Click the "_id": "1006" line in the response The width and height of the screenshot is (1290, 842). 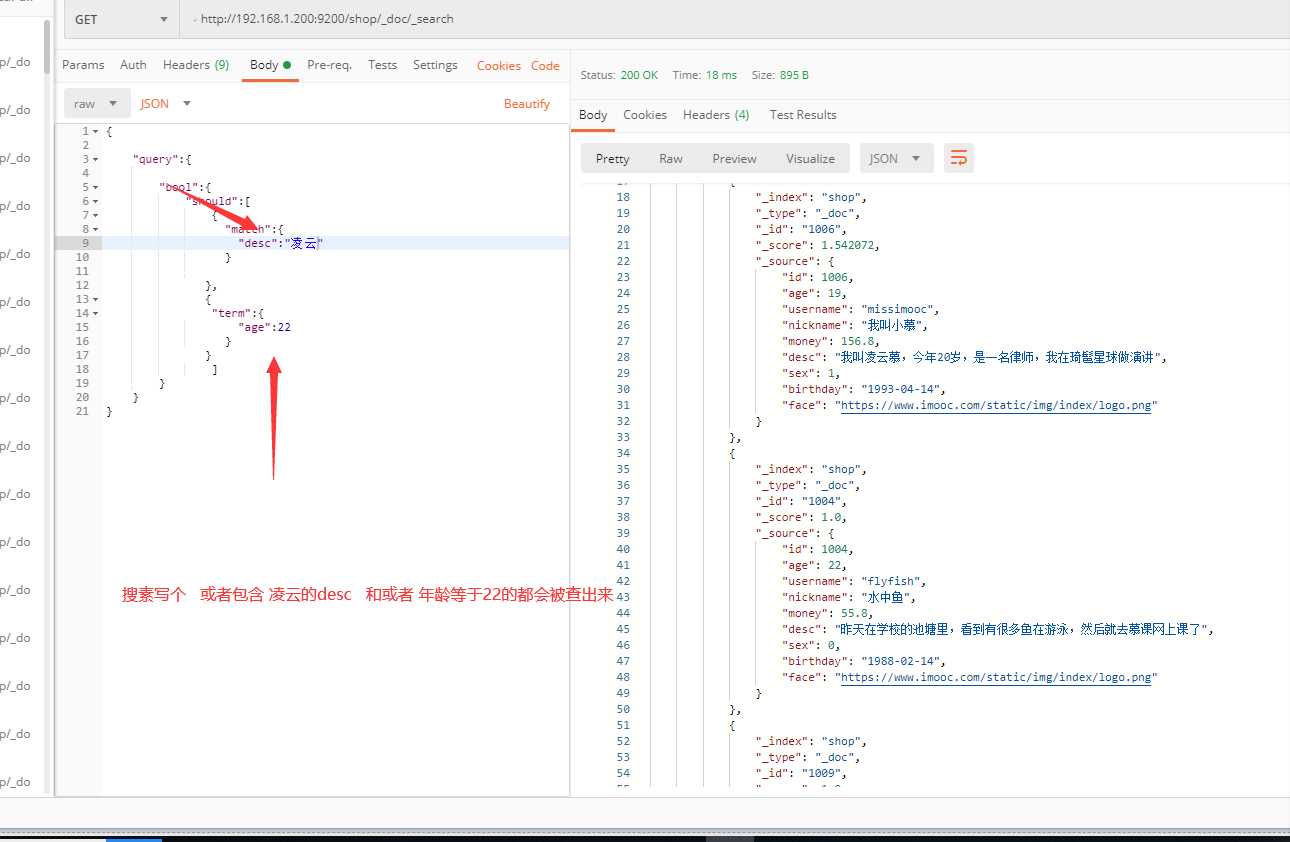click(x=801, y=229)
